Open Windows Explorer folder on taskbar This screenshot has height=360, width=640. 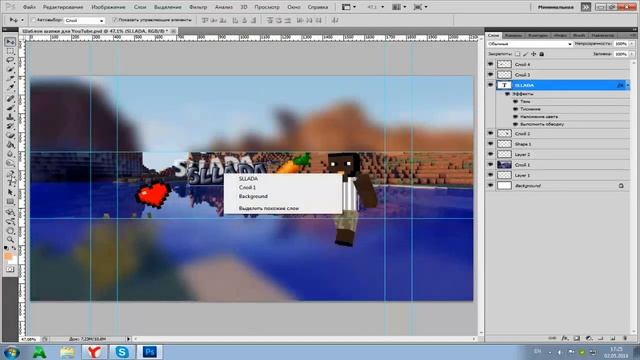tap(67, 352)
